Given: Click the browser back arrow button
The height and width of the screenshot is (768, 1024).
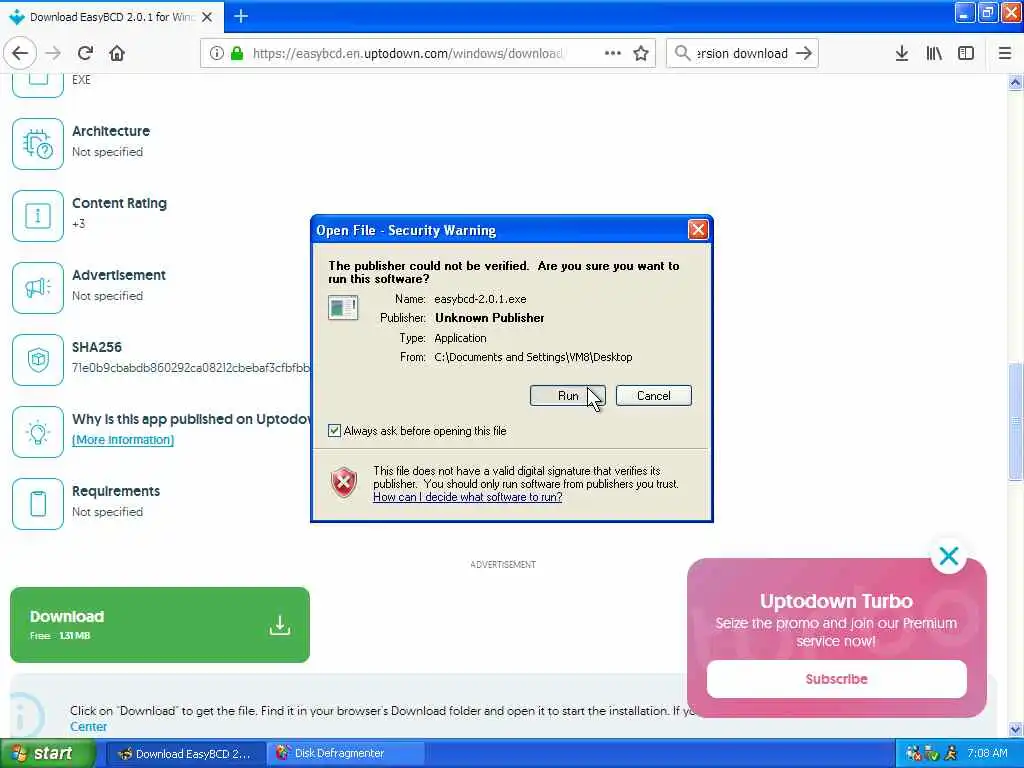Looking at the screenshot, I should pyautogui.click(x=20, y=53).
